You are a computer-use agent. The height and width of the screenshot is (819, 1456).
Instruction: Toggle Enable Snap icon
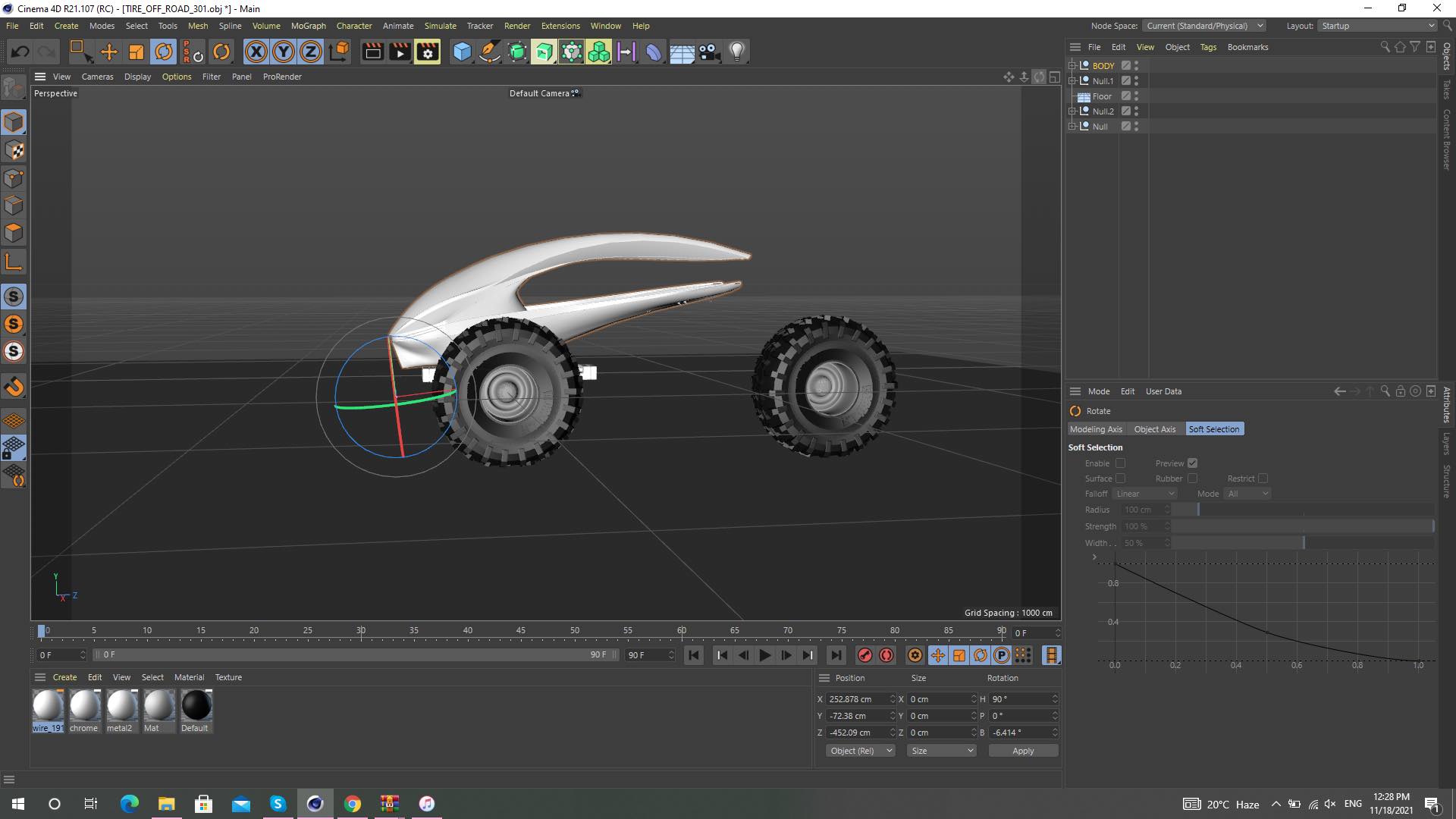click(x=14, y=297)
